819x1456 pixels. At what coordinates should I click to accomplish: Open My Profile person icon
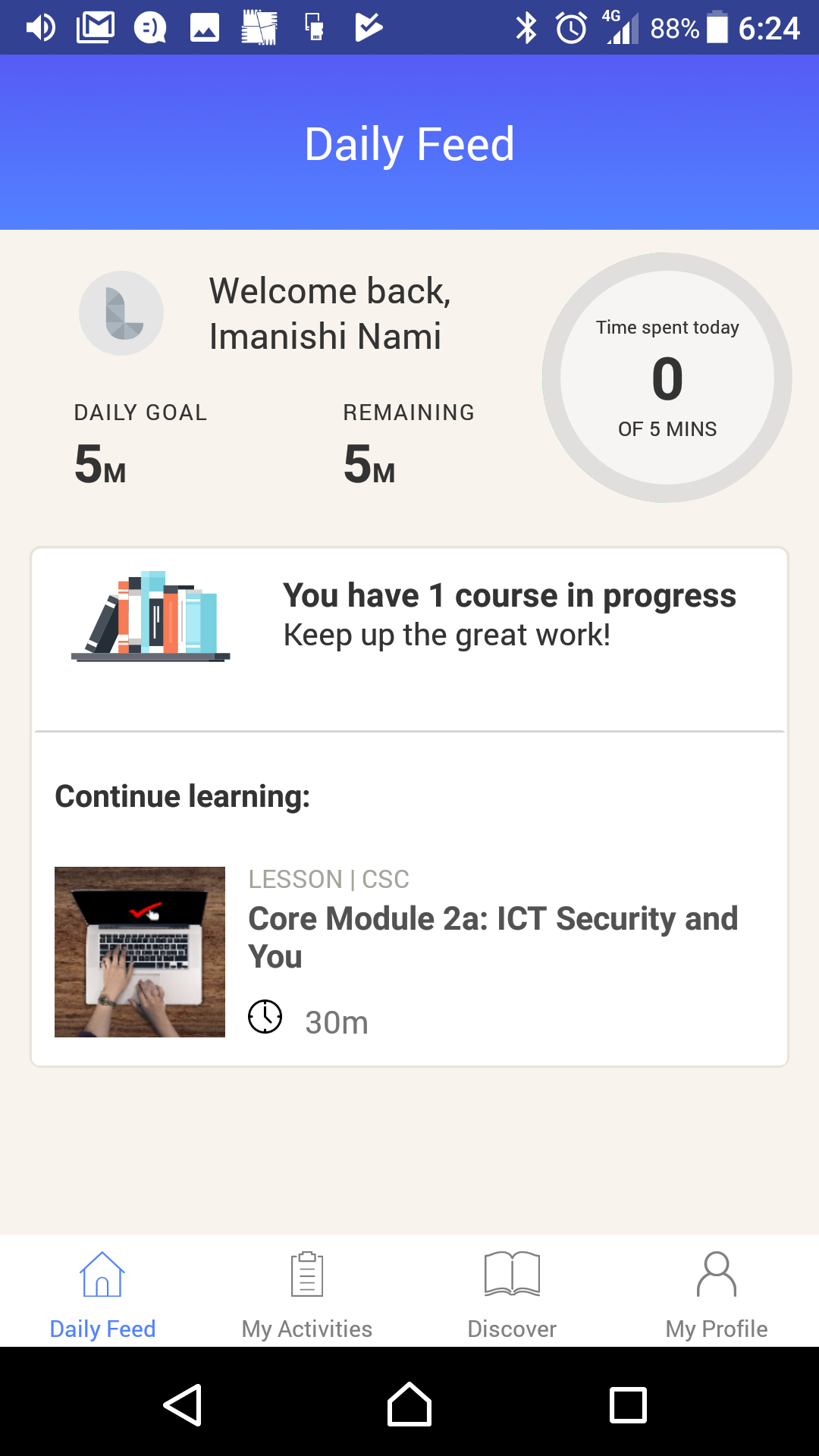click(x=717, y=1274)
